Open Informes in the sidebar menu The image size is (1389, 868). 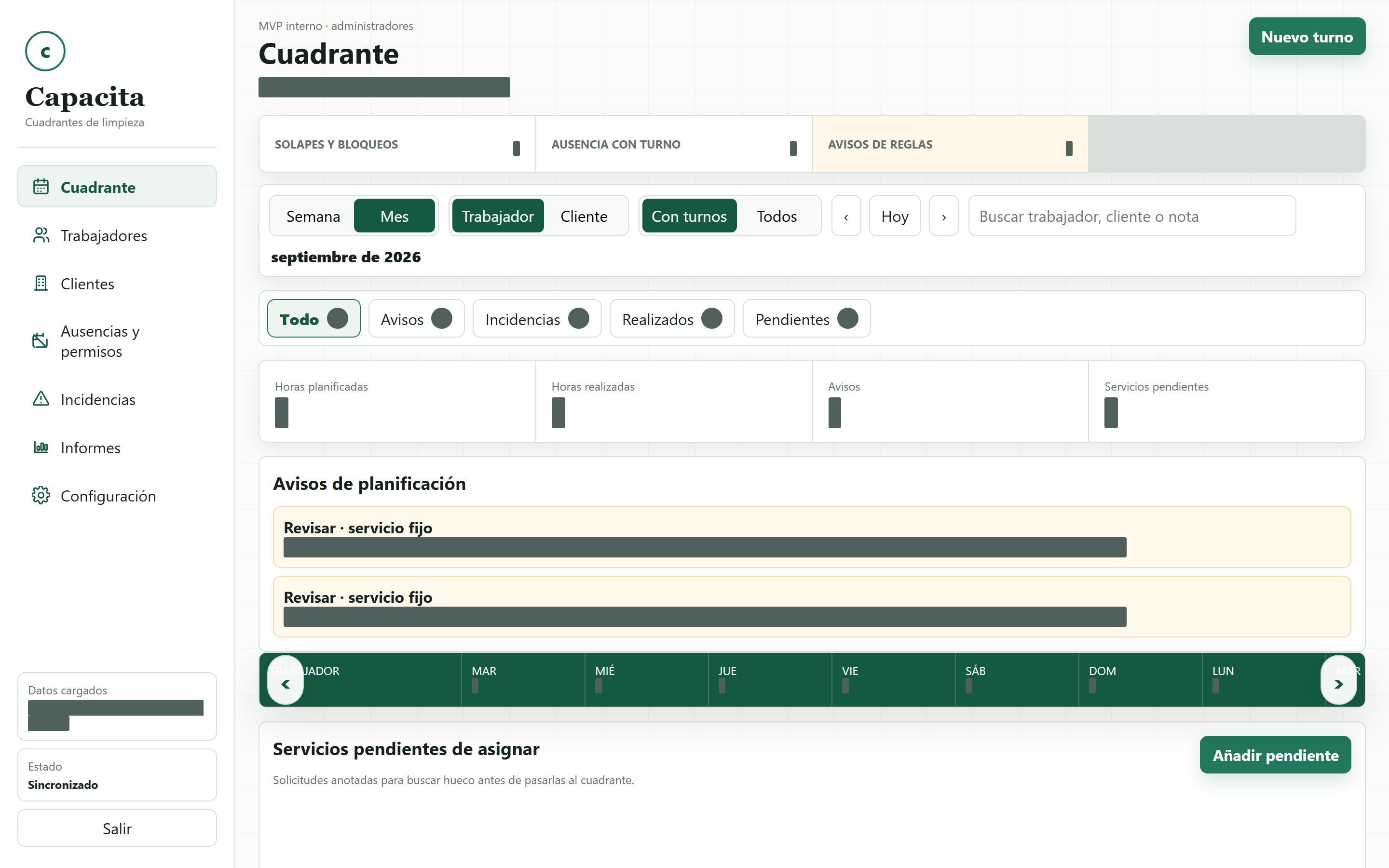117,447
